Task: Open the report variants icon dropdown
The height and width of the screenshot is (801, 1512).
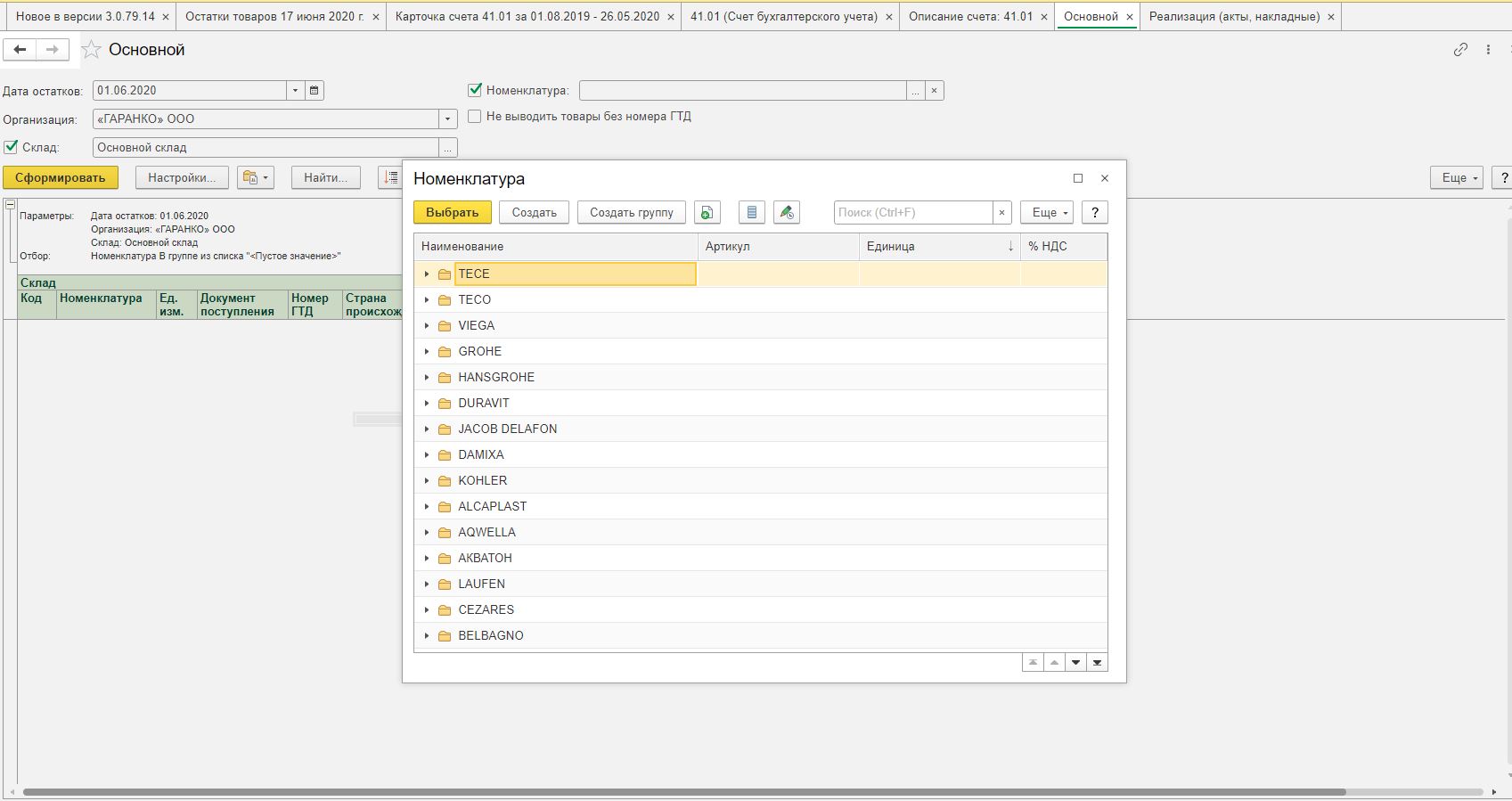Action: [256, 177]
